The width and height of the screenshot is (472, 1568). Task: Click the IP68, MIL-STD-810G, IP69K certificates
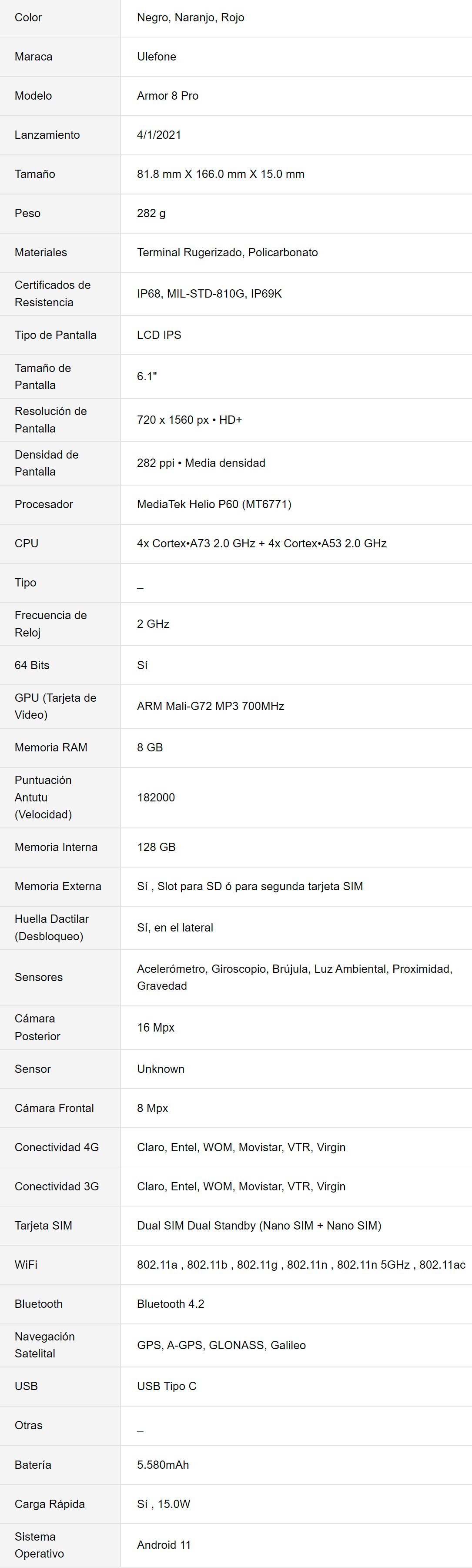[209, 293]
